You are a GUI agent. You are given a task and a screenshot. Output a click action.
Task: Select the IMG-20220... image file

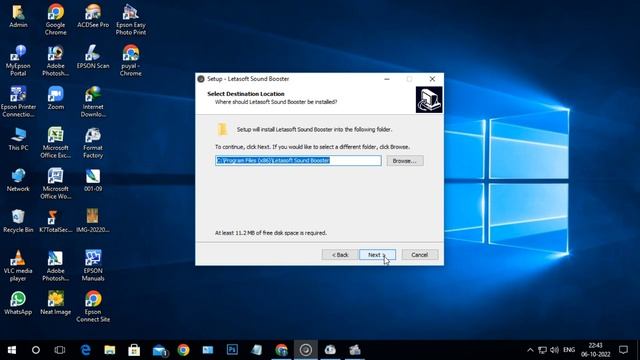[93, 221]
